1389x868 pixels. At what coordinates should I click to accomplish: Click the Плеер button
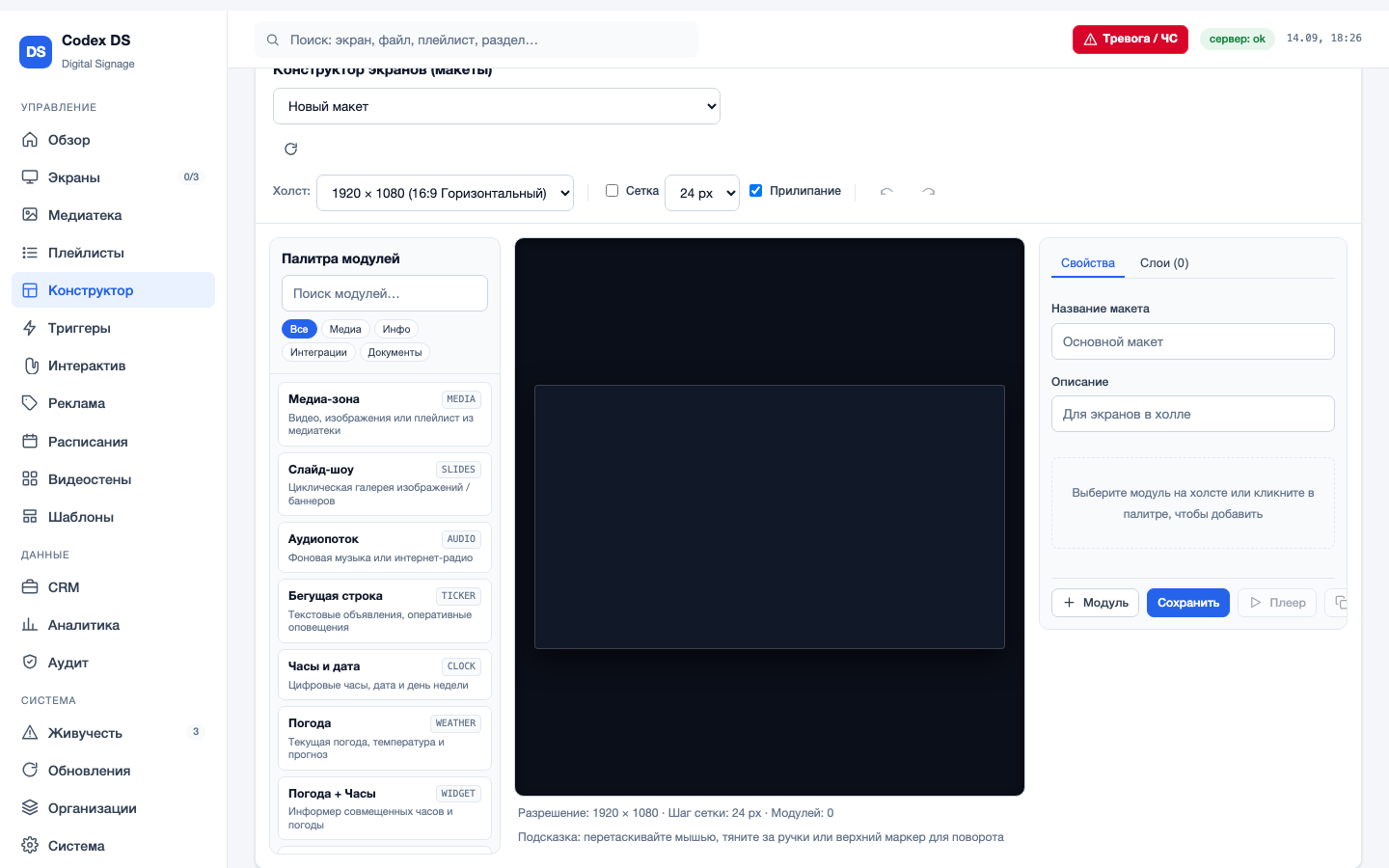[1278, 603]
